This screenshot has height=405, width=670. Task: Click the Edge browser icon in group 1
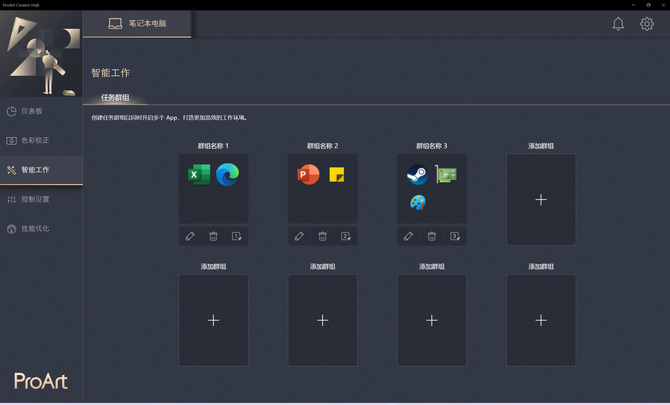pos(228,175)
